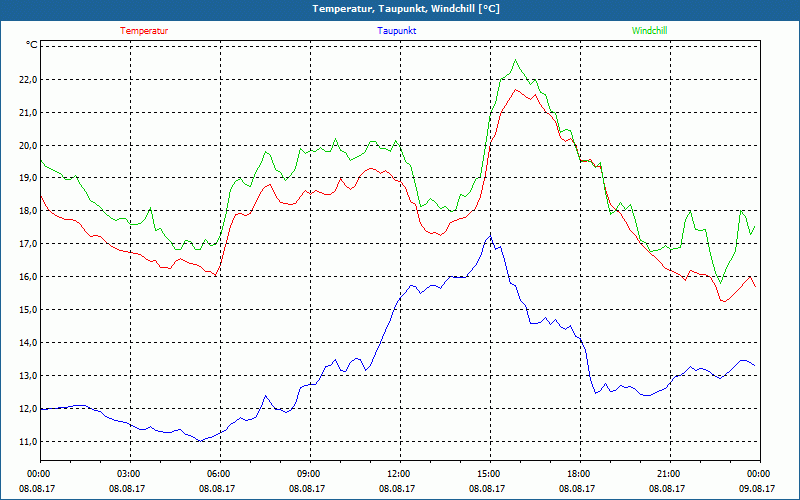
Task: Select the blue Taupunkt legend label
Action: pos(397,31)
